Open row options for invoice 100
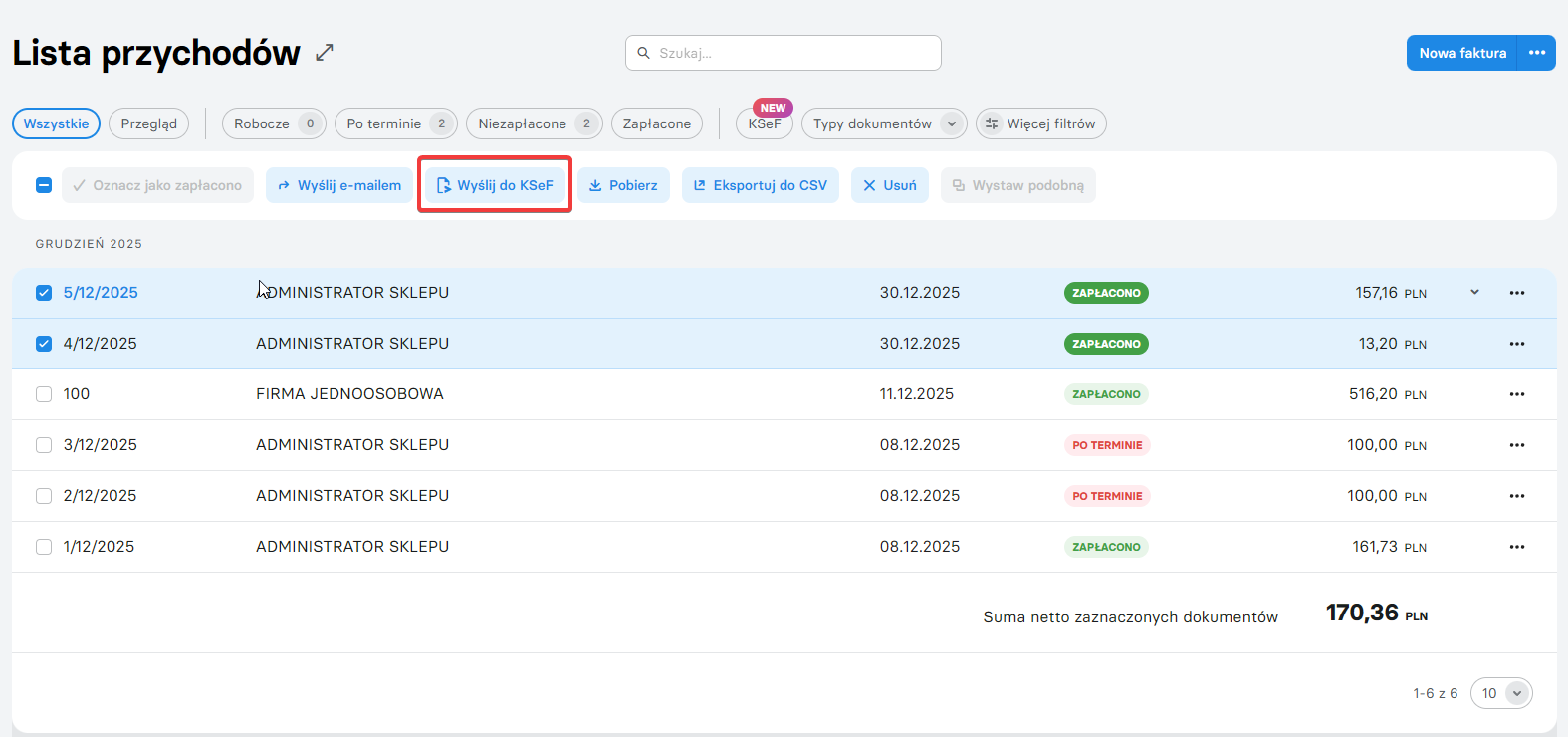1568x737 pixels. [1516, 394]
